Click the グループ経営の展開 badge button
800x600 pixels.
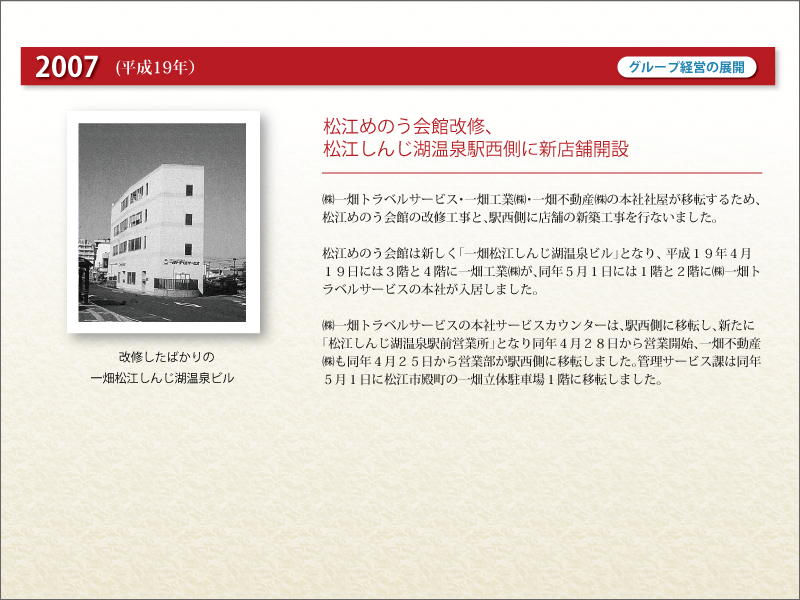(x=687, y=68)
